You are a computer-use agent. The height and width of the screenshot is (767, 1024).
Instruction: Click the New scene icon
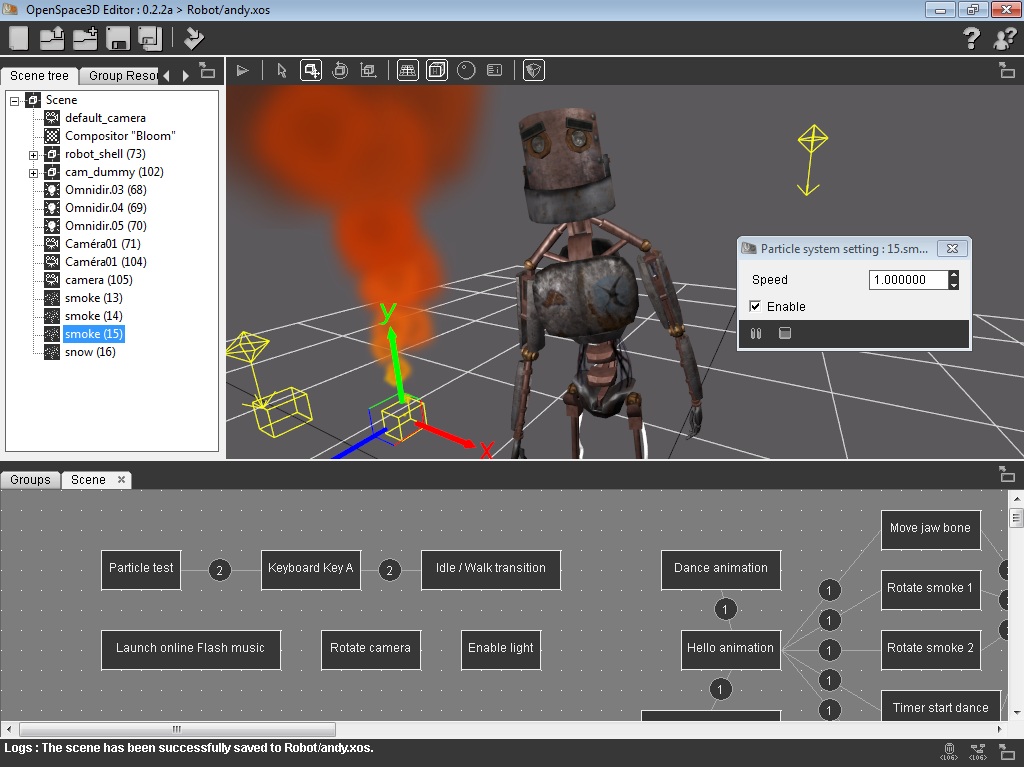click(x=19, y=38)
